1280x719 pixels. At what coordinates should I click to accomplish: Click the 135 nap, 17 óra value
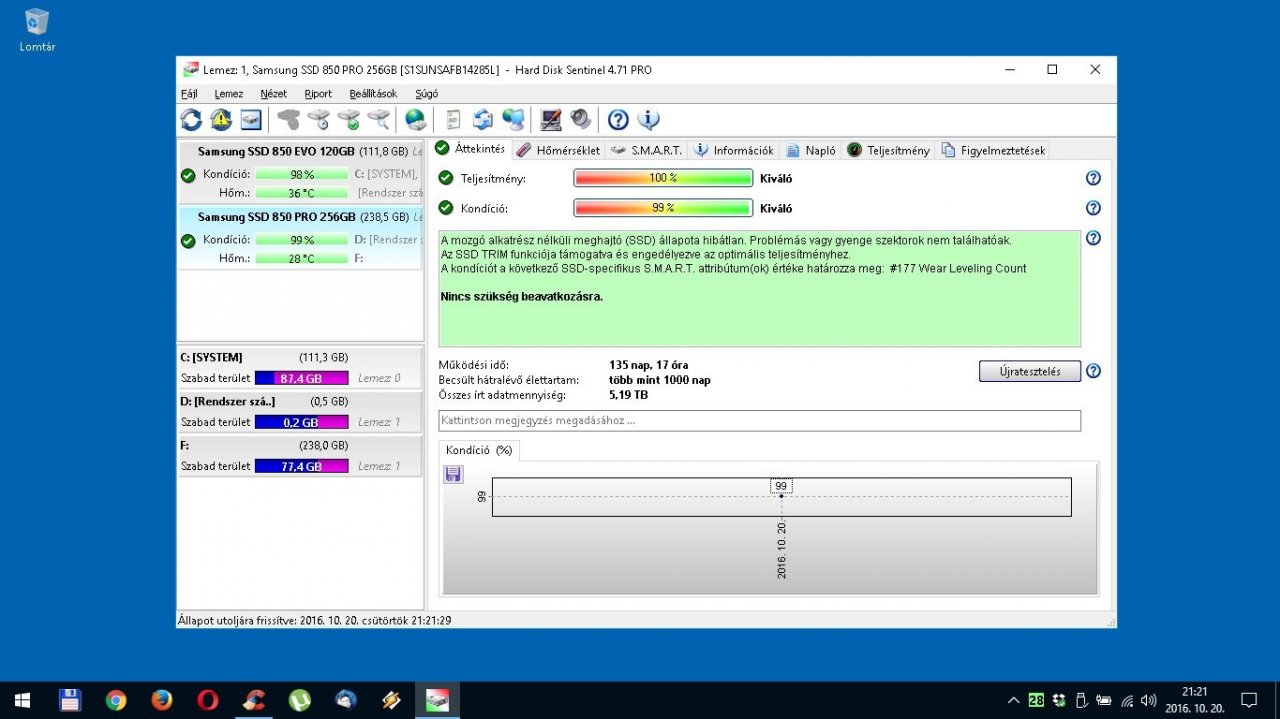click(x=648, y=365)
